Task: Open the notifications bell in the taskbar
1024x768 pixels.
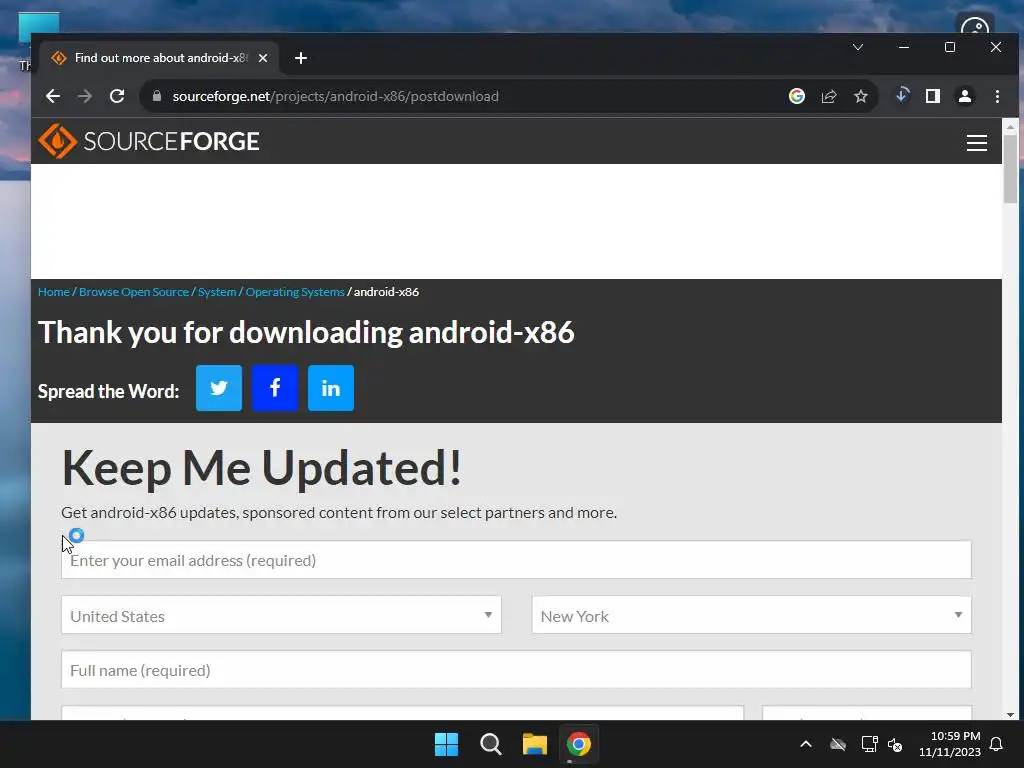Action: pos(997,744)
